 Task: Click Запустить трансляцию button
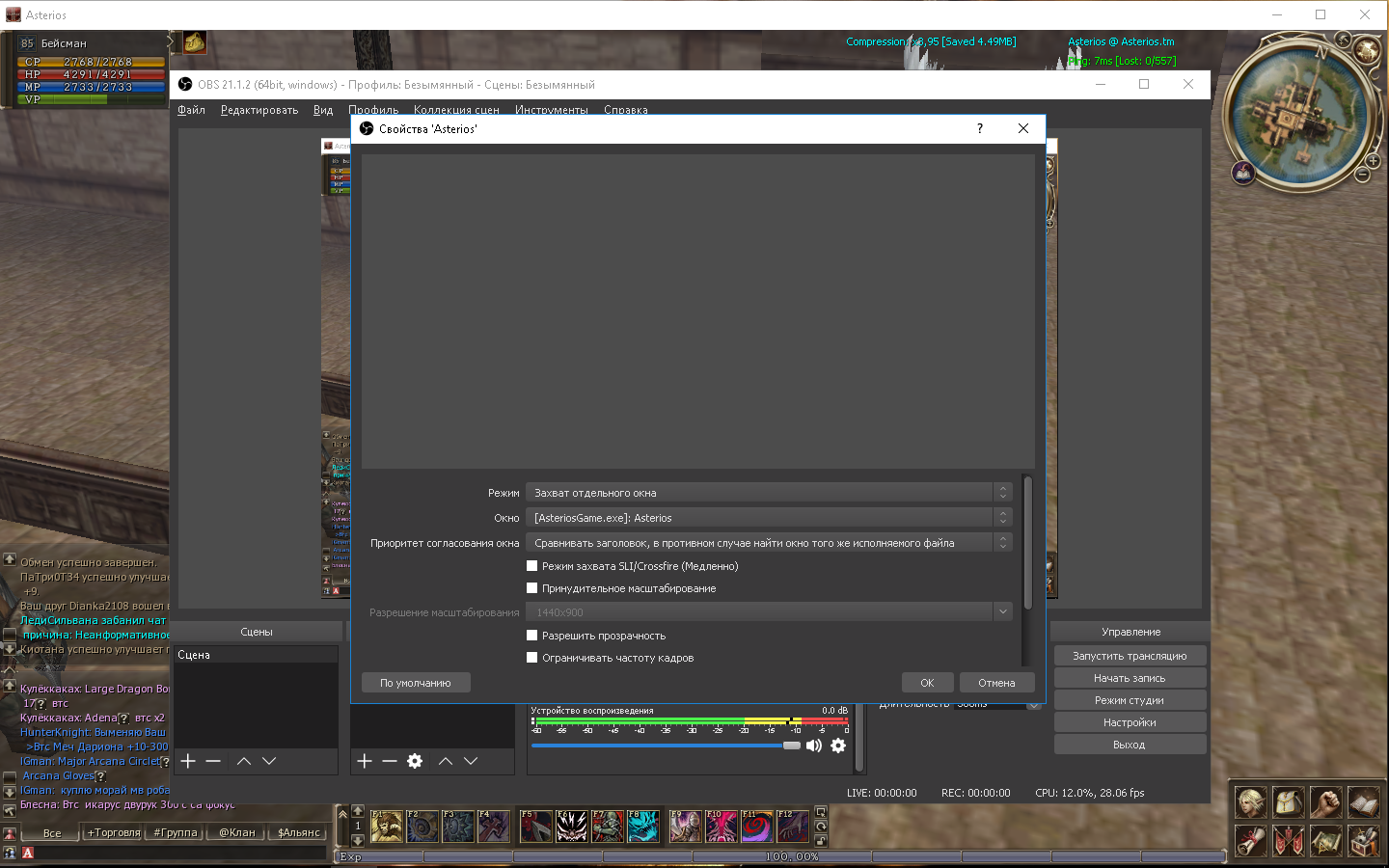[x=1130, y=656]
